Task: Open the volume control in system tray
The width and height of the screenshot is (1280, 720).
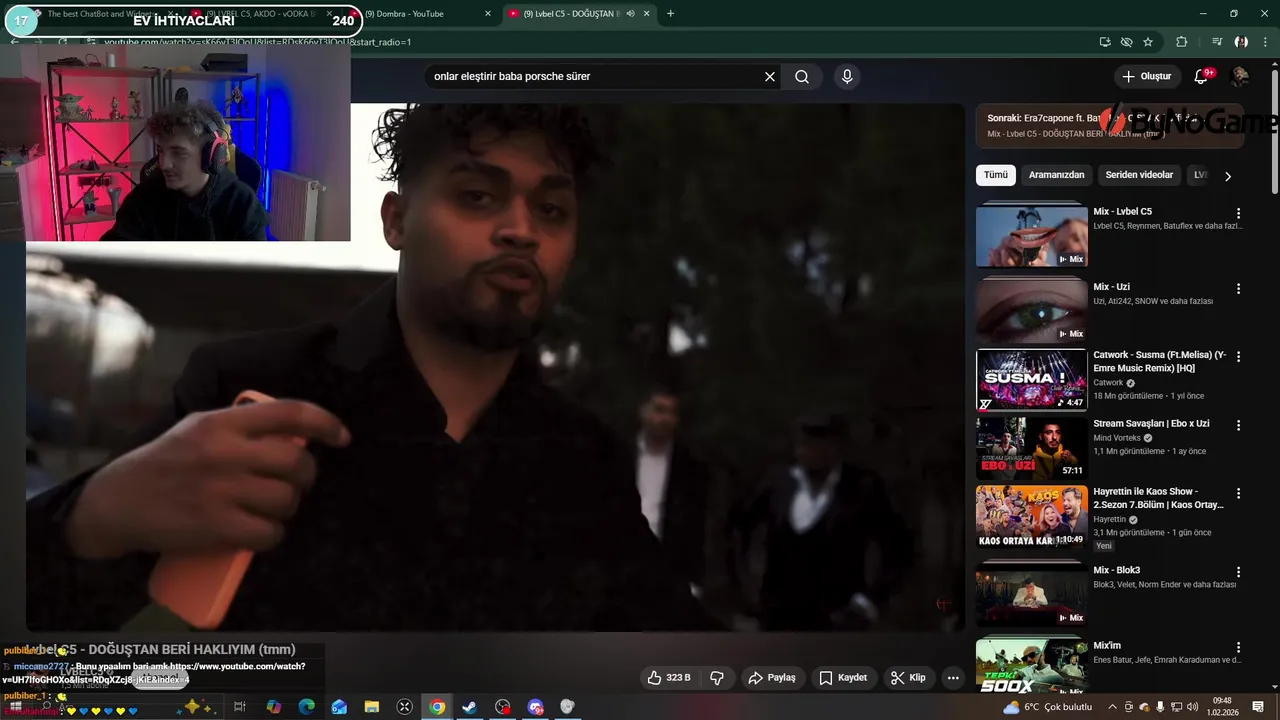Action: tap(1192, 707)
